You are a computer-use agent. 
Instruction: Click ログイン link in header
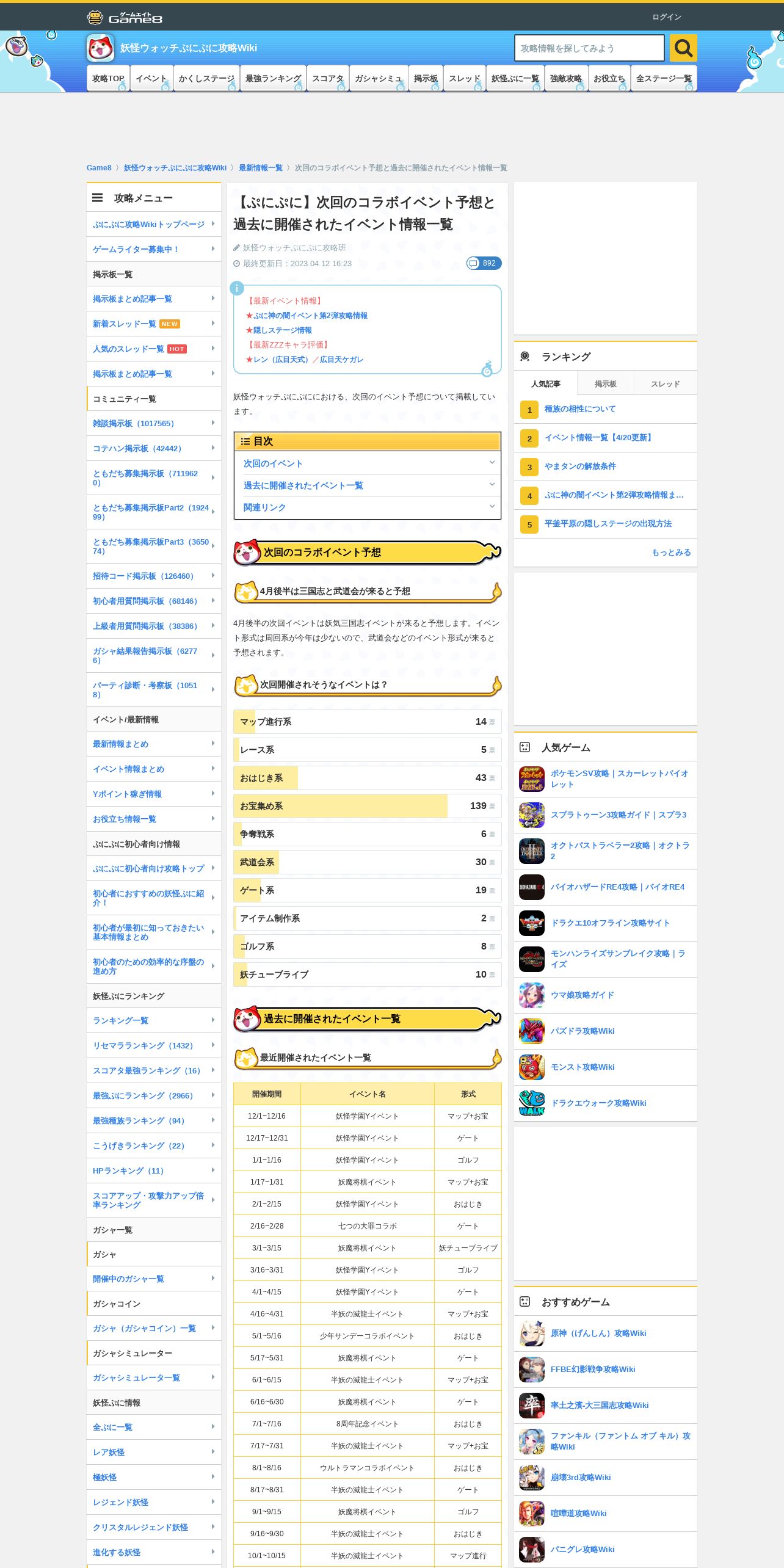click(667, 17)
